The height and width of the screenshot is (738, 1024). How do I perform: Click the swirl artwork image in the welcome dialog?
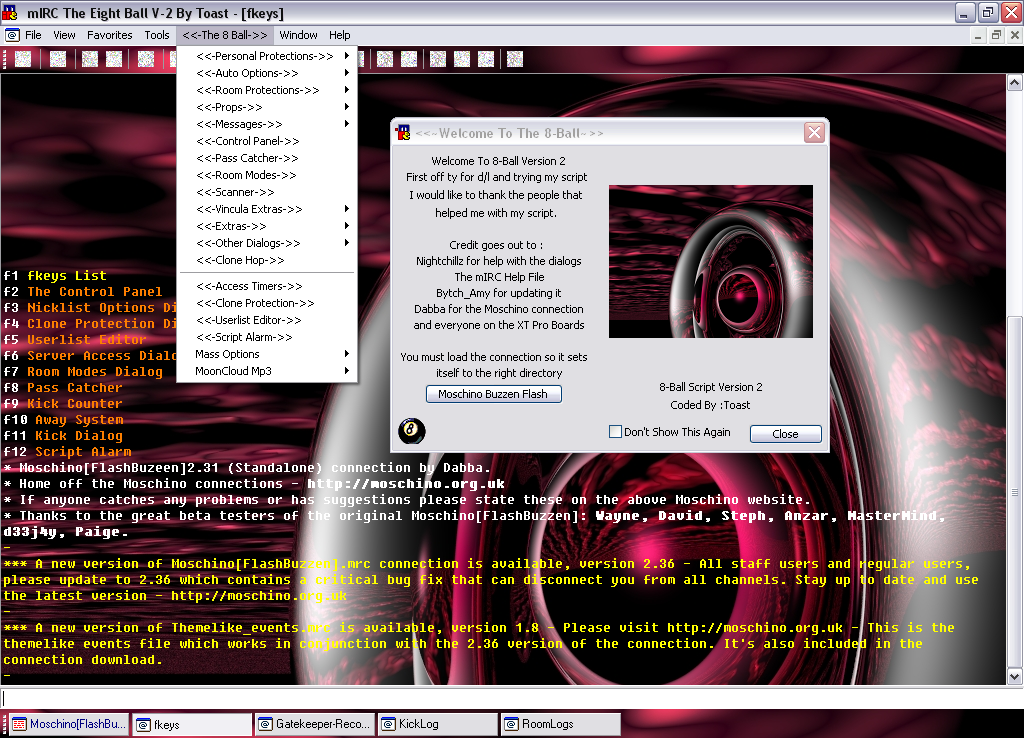tap(711, 261)
